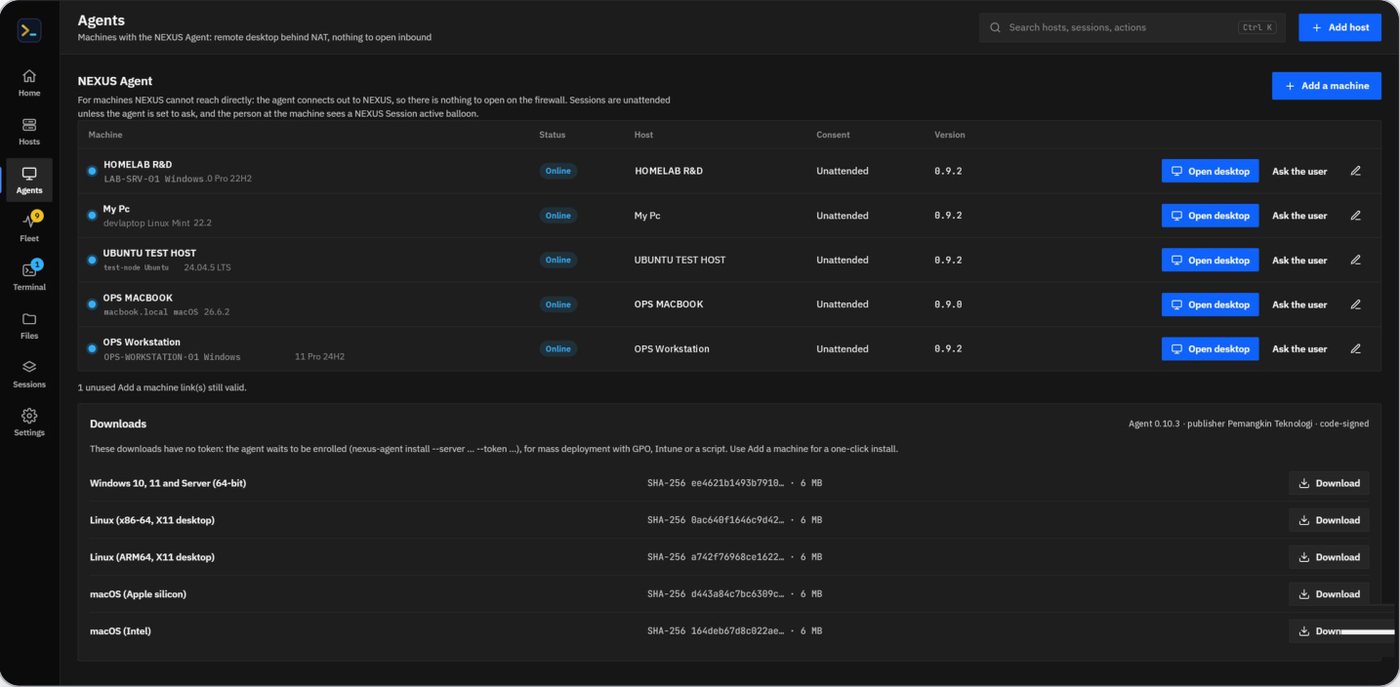Click SHA-256 a742f76968ce1622 hash text
1400x687 pixels.
tap(715, 557)
